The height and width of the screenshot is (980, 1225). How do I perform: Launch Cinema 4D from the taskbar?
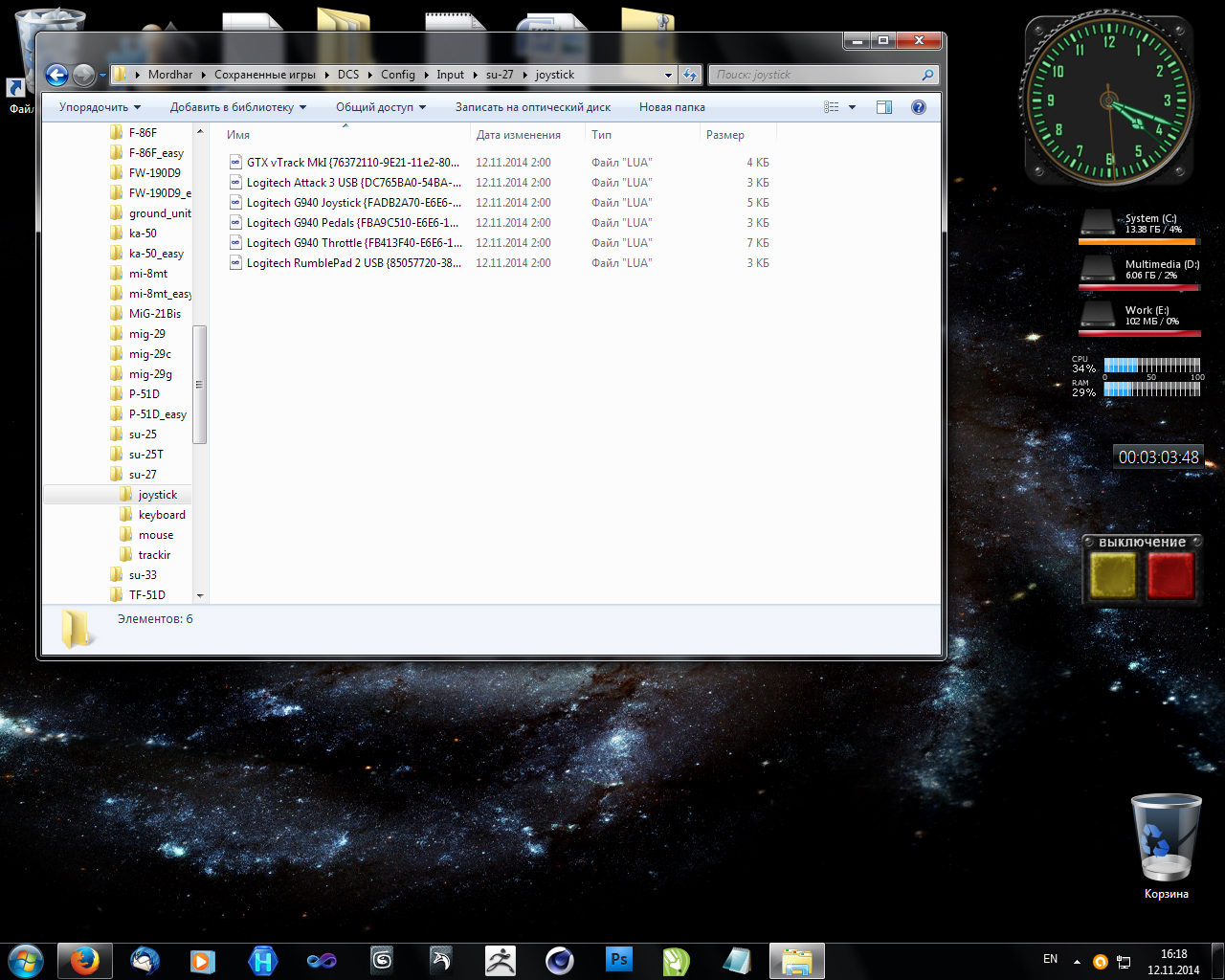point(559,960)
